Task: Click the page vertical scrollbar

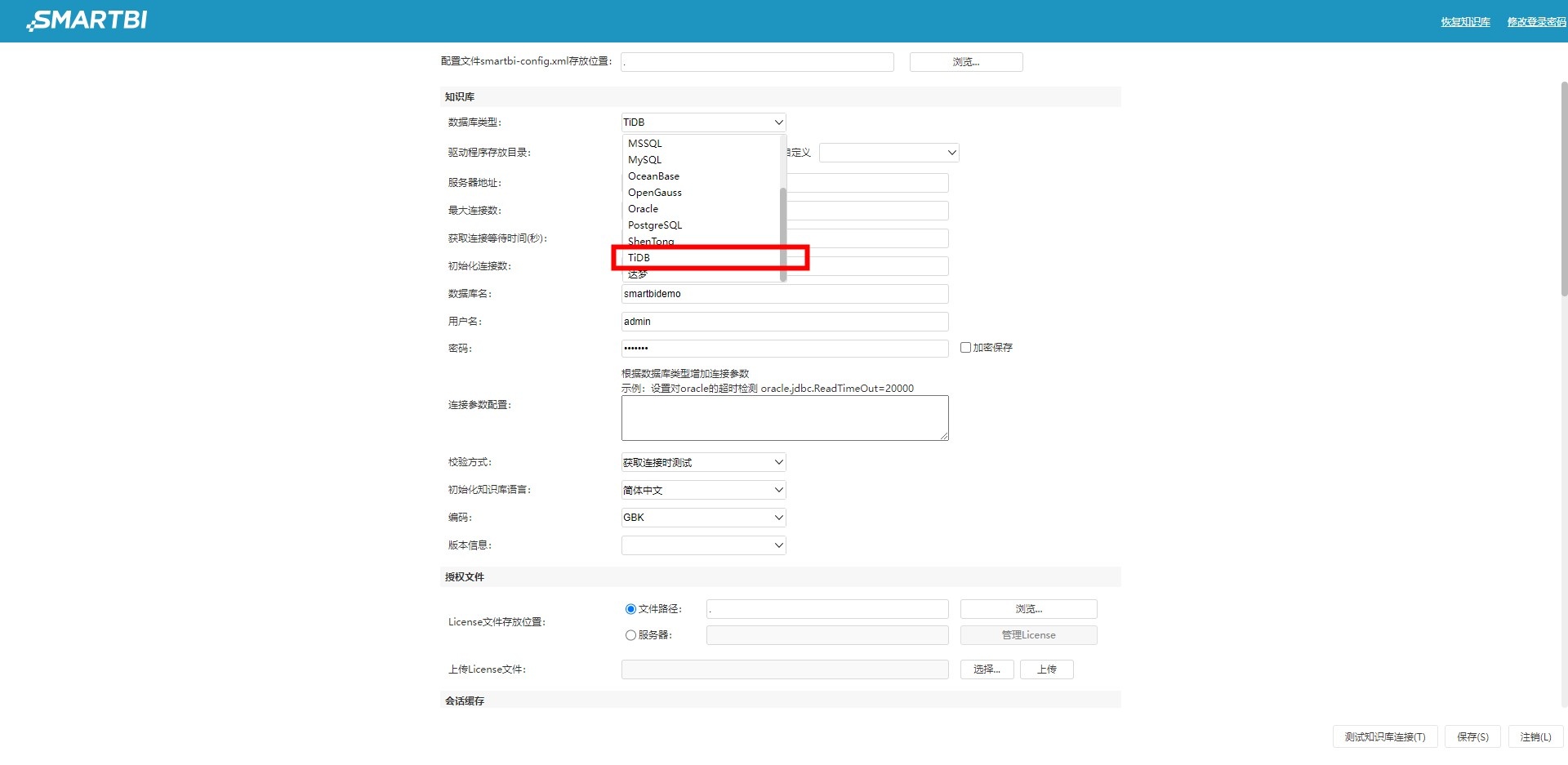Action: [1564, 188]
